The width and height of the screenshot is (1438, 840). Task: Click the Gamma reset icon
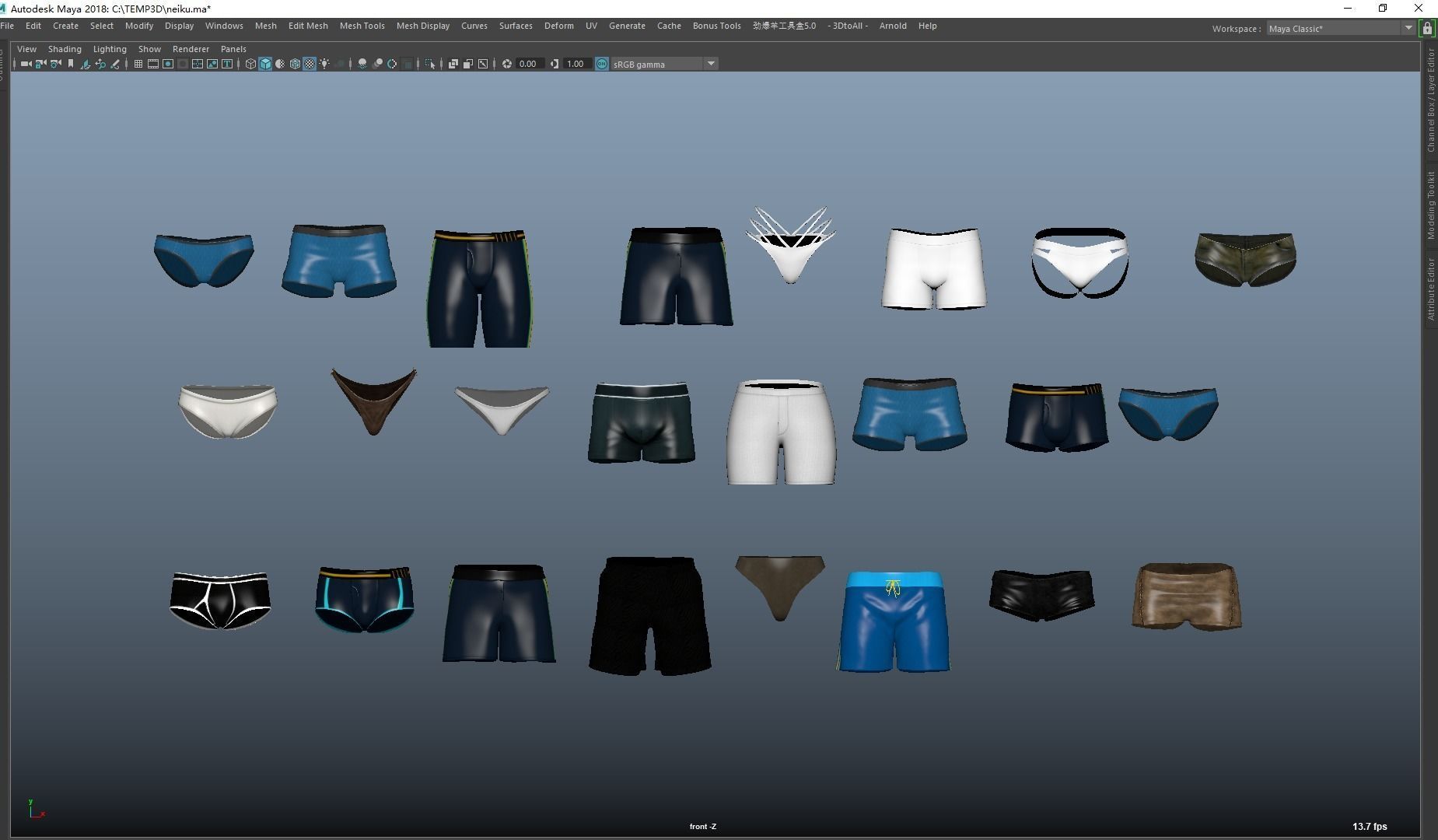555,64
